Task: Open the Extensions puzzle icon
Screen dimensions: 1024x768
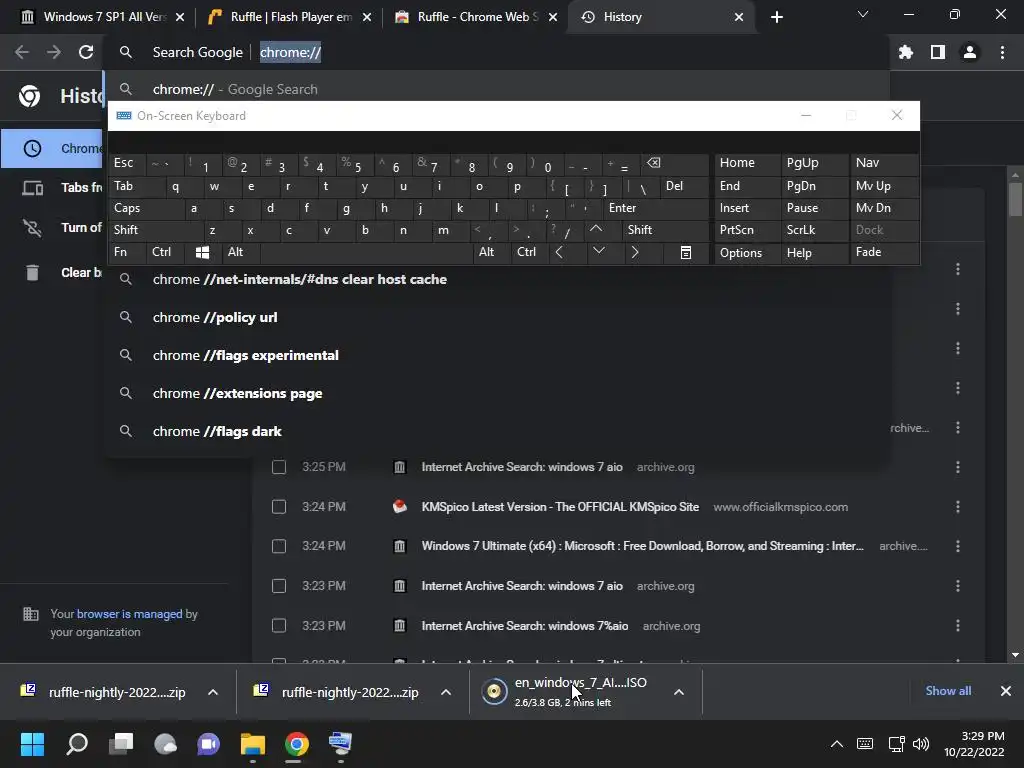Action: click(x=906, y=52)
